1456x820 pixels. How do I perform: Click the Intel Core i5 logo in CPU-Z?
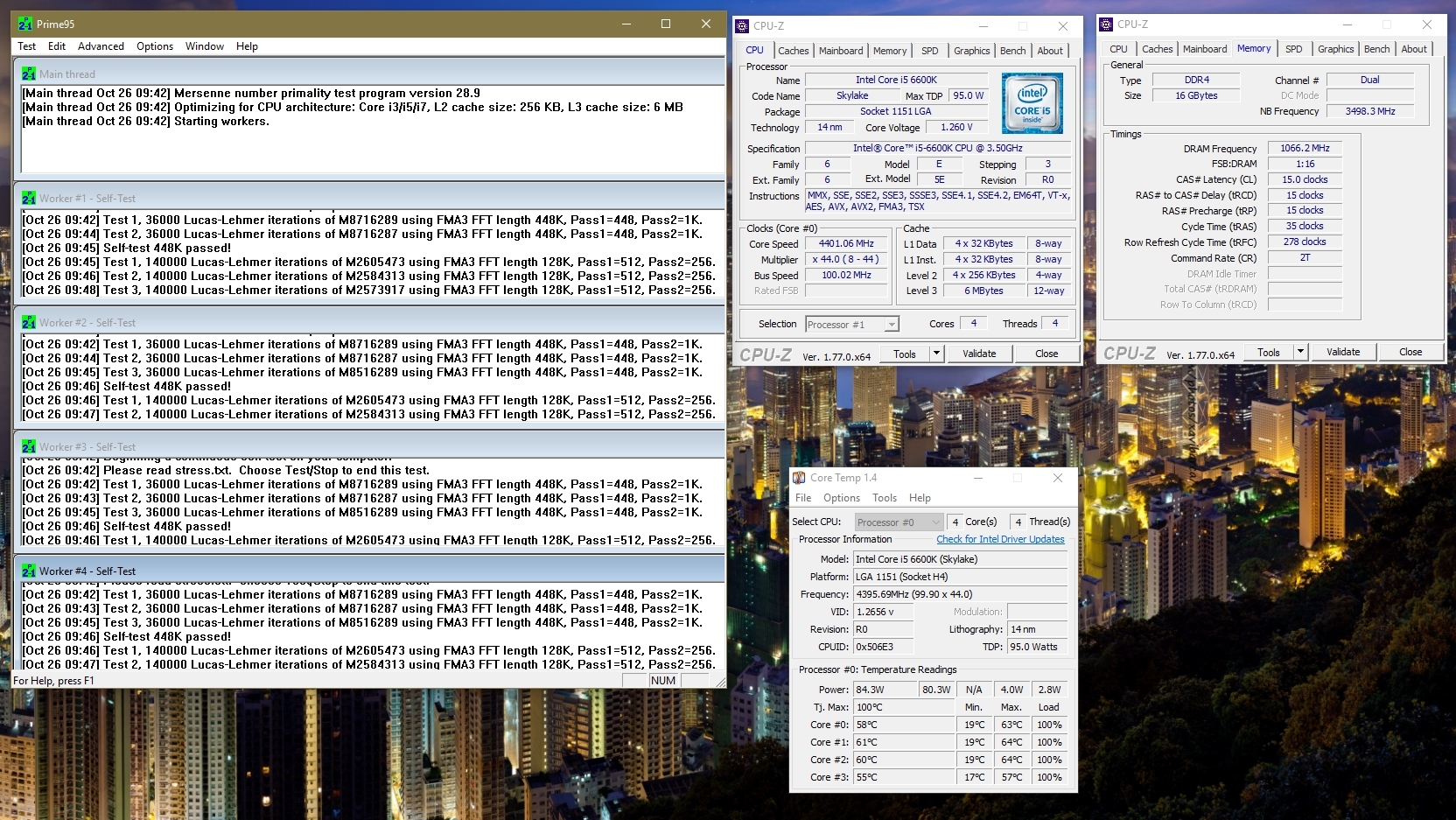tap(1032, 103)
